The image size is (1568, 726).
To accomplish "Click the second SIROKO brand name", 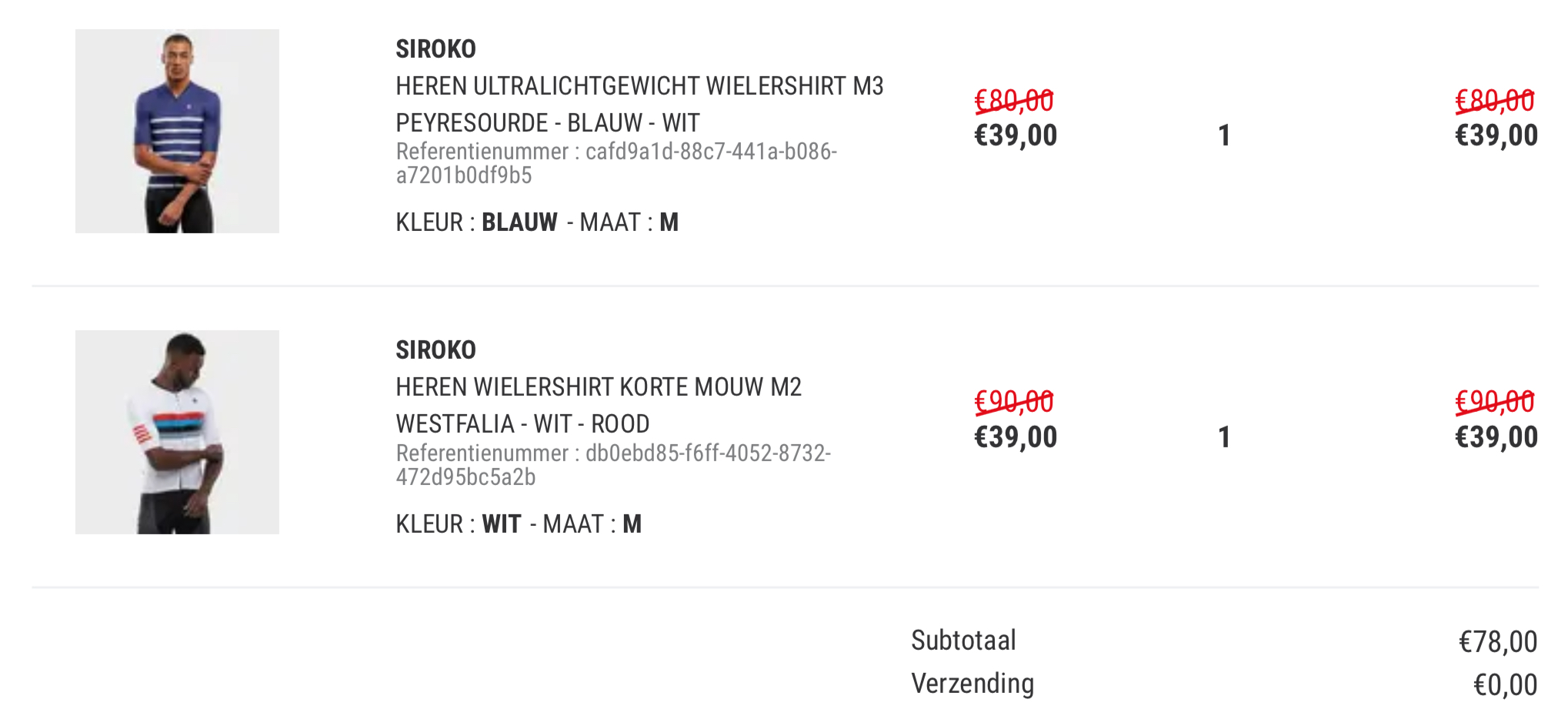I will click(x=435, y=350).
